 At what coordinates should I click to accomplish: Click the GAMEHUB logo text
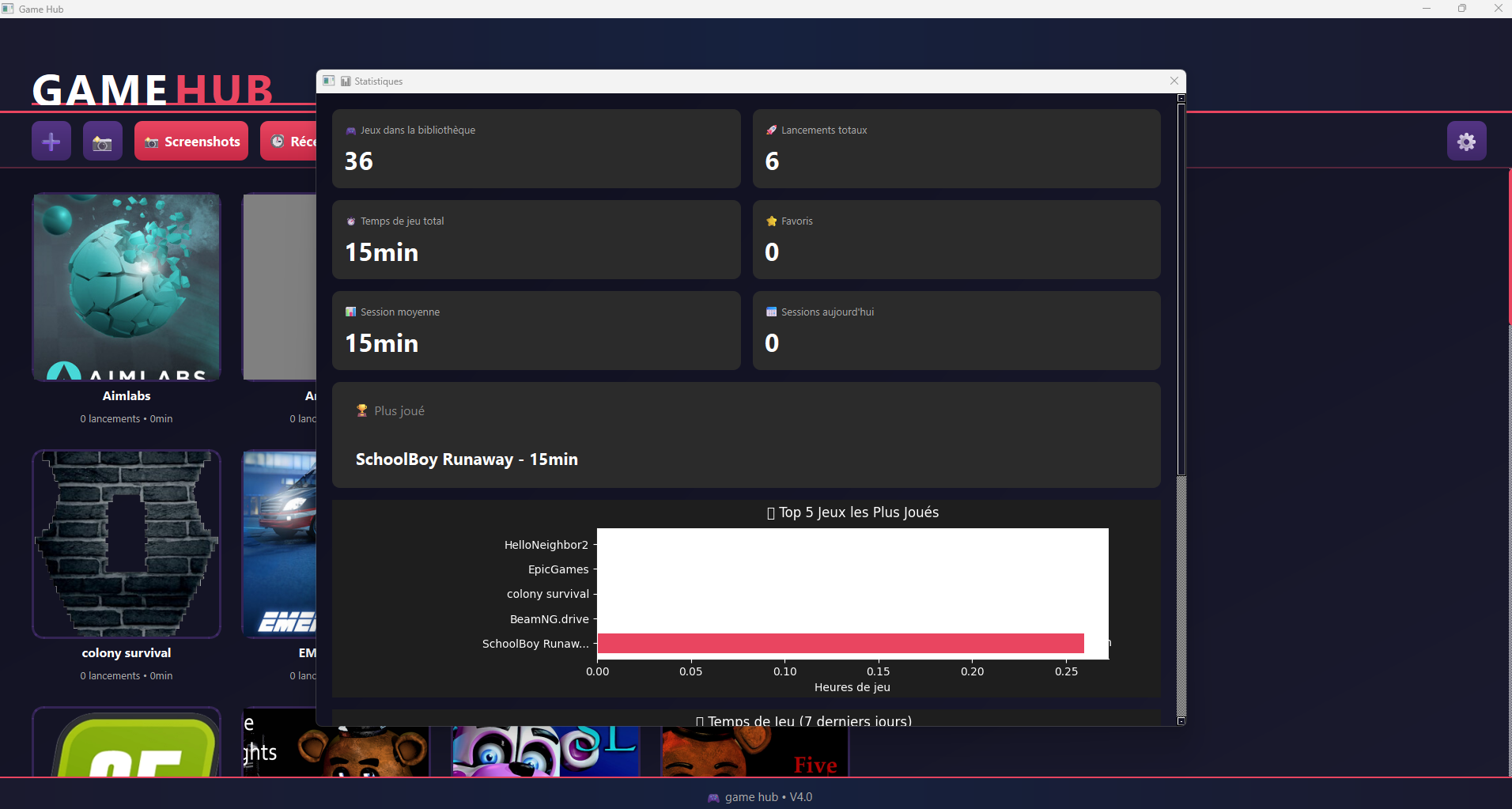pyautogui.click(x=153, y=89)
